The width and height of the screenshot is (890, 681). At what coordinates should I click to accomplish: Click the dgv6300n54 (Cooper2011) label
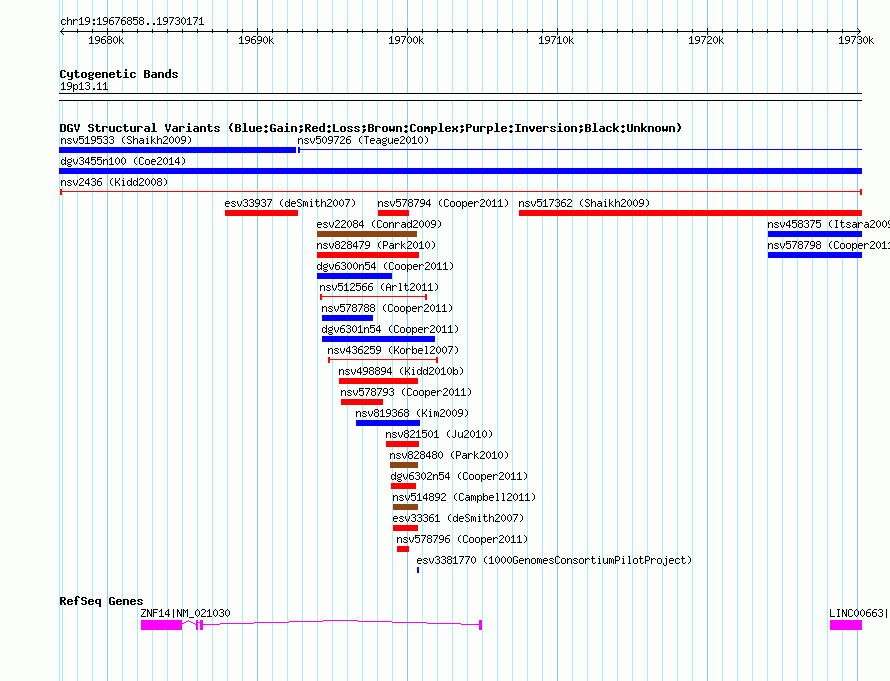pyautogui.click(x=385, y=266)
